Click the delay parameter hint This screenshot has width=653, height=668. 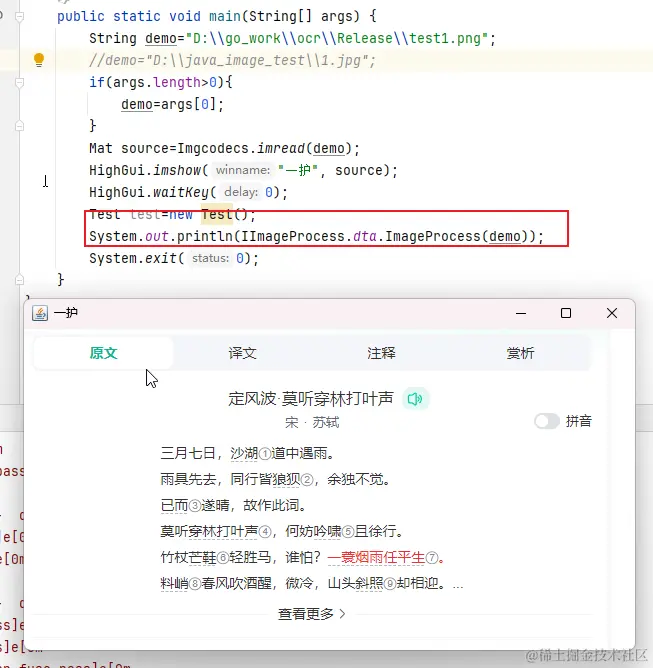pyautogui.click(x=241, y=192)
